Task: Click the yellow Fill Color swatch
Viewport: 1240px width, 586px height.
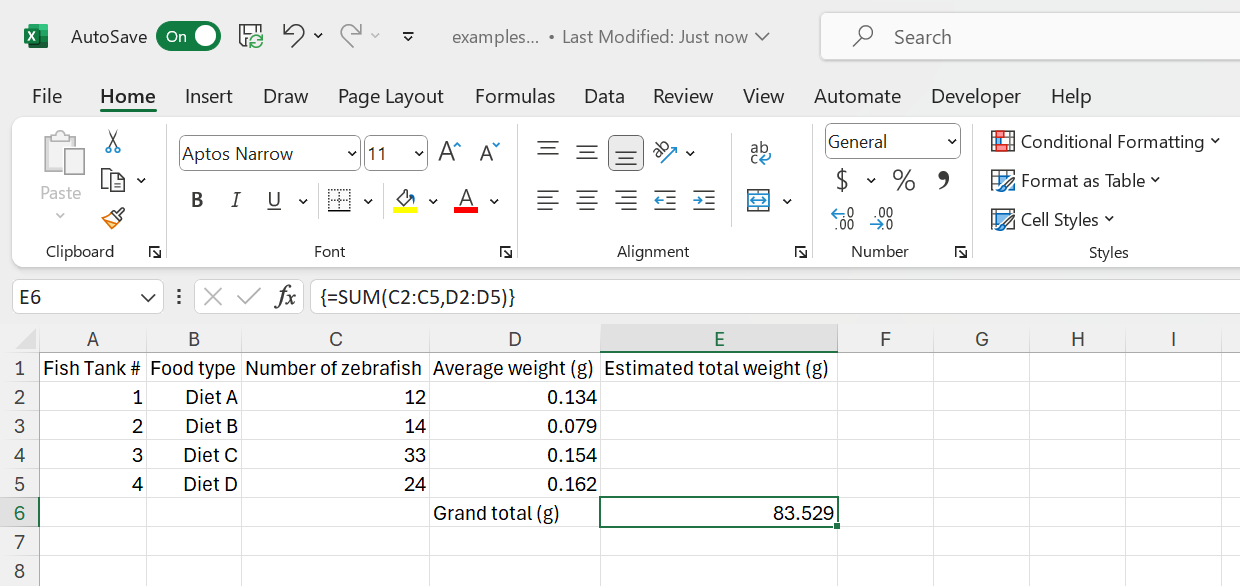Action: click(x=405, y=201)
